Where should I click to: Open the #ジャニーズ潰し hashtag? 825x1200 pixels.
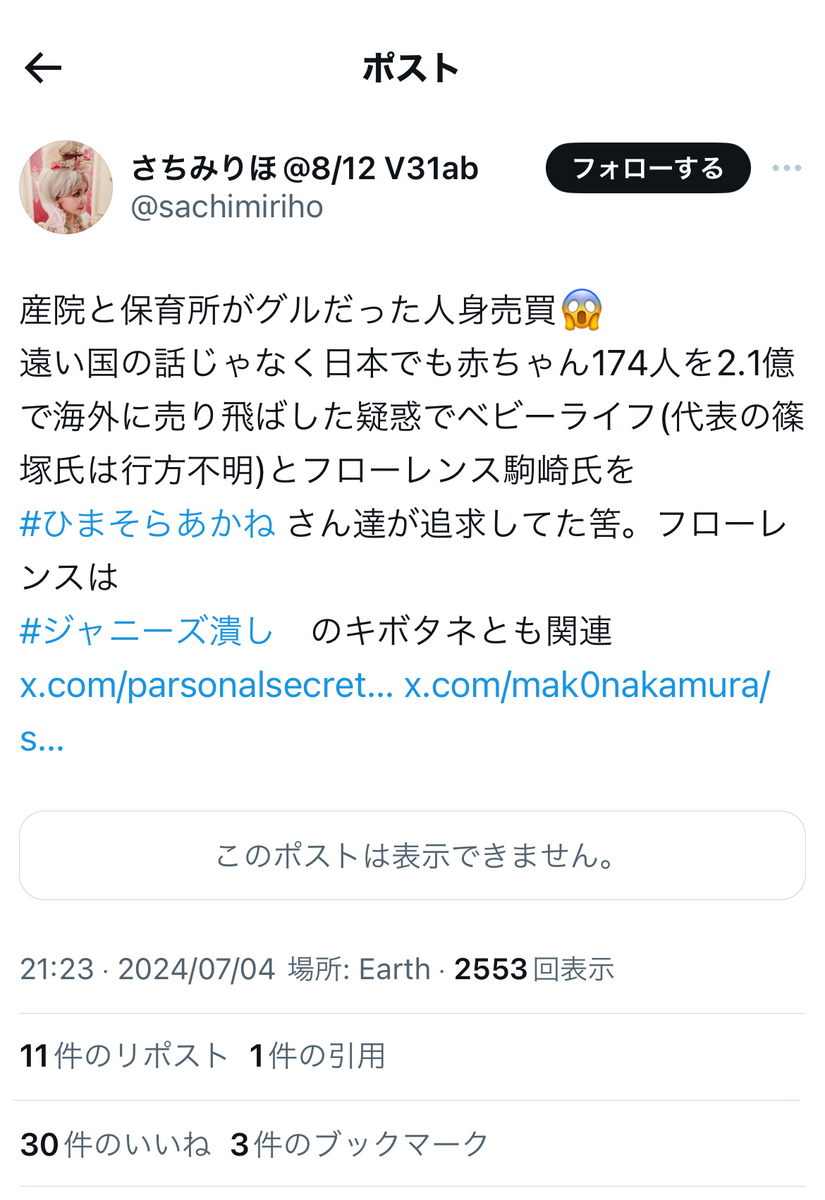pyautogui.click(x=146, y=631)
